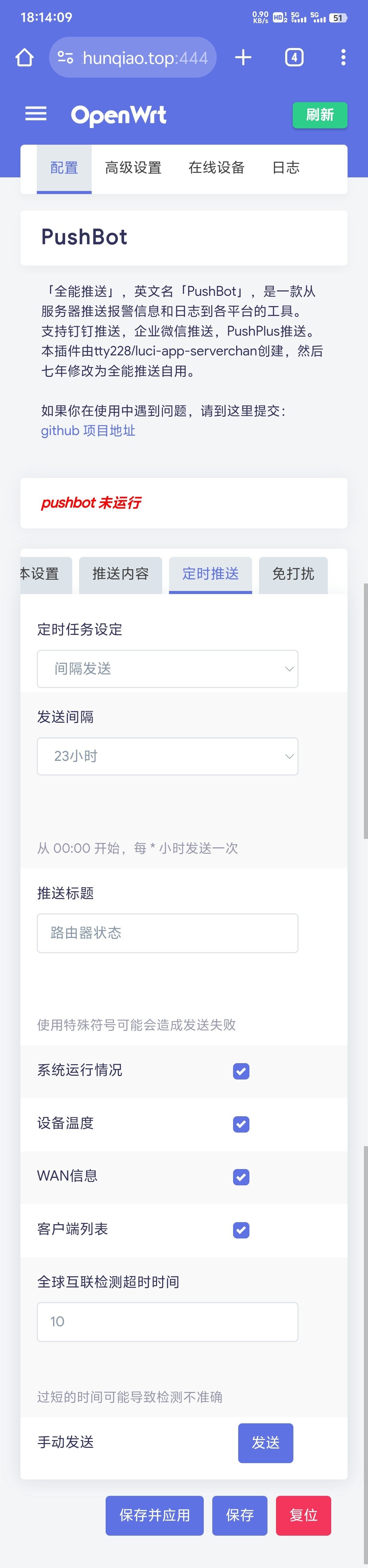
Task: Switch to the 高级设置 tab
Action: click(x=133, y=168)
